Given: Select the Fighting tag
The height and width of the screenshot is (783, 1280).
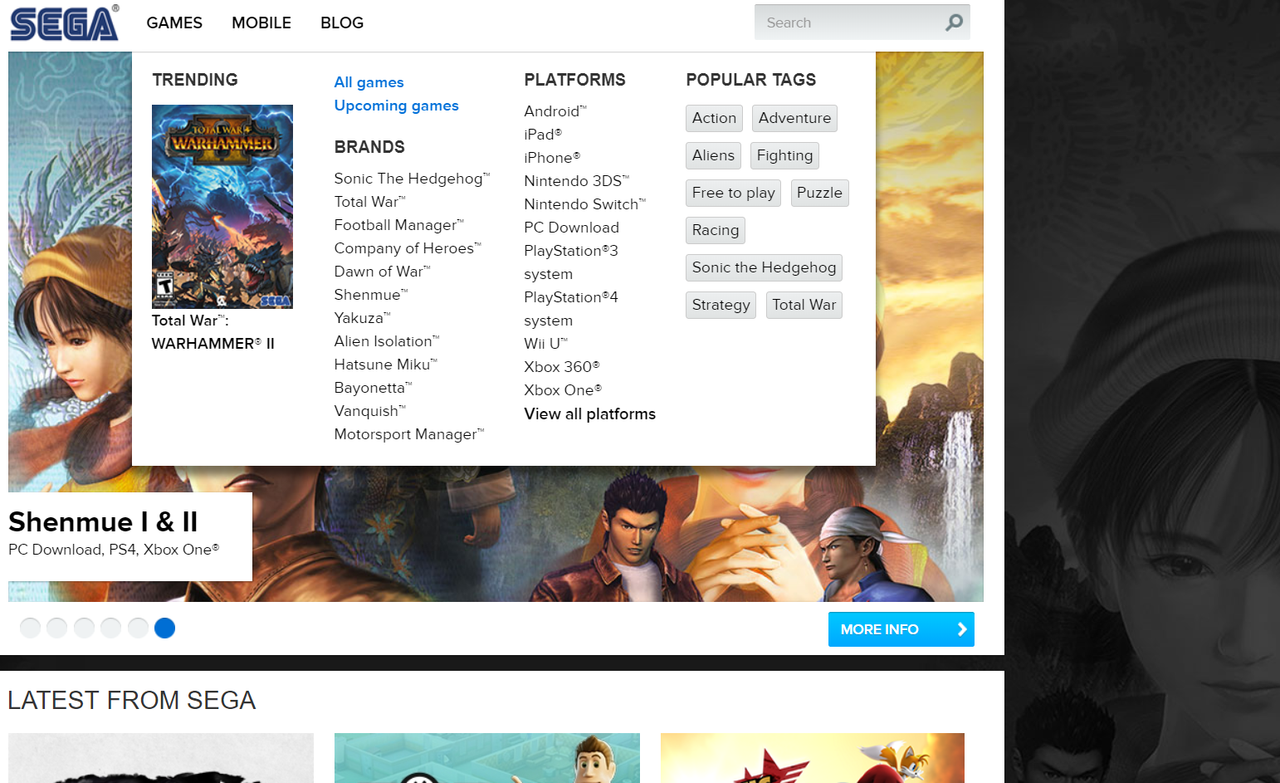Looking at the screenshot, I should (x=785, y=155).
